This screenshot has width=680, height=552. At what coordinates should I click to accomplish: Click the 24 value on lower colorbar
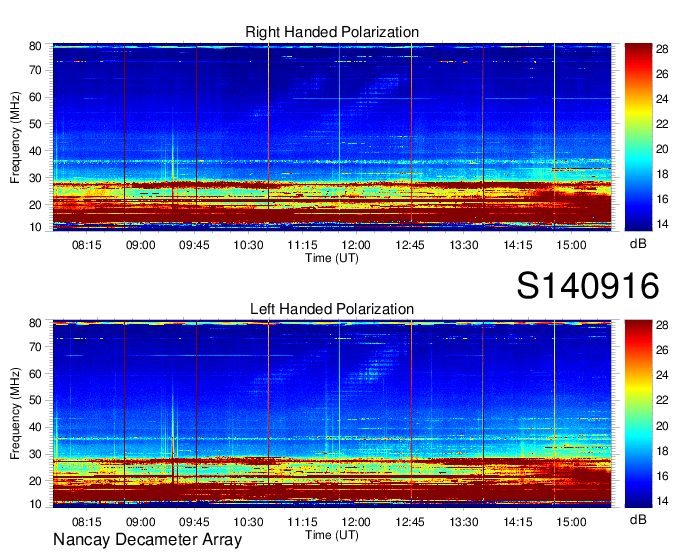click(662, 375)
